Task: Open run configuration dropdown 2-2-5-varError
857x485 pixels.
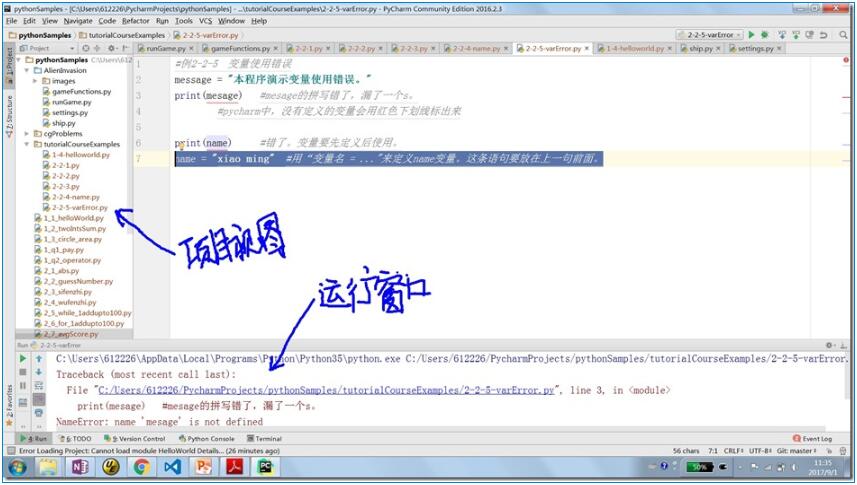Action: (710, 34)
